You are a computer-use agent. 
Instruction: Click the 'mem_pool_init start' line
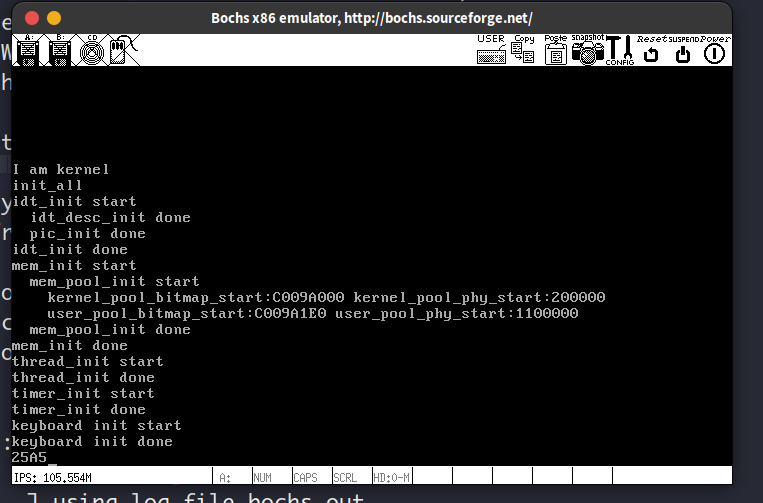tap(114, 282)
